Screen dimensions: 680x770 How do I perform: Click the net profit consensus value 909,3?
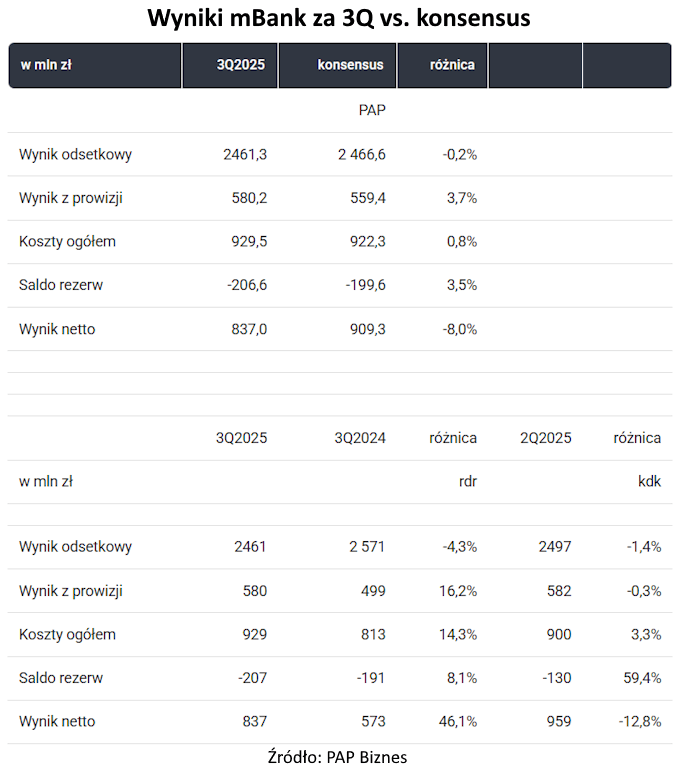366,329
